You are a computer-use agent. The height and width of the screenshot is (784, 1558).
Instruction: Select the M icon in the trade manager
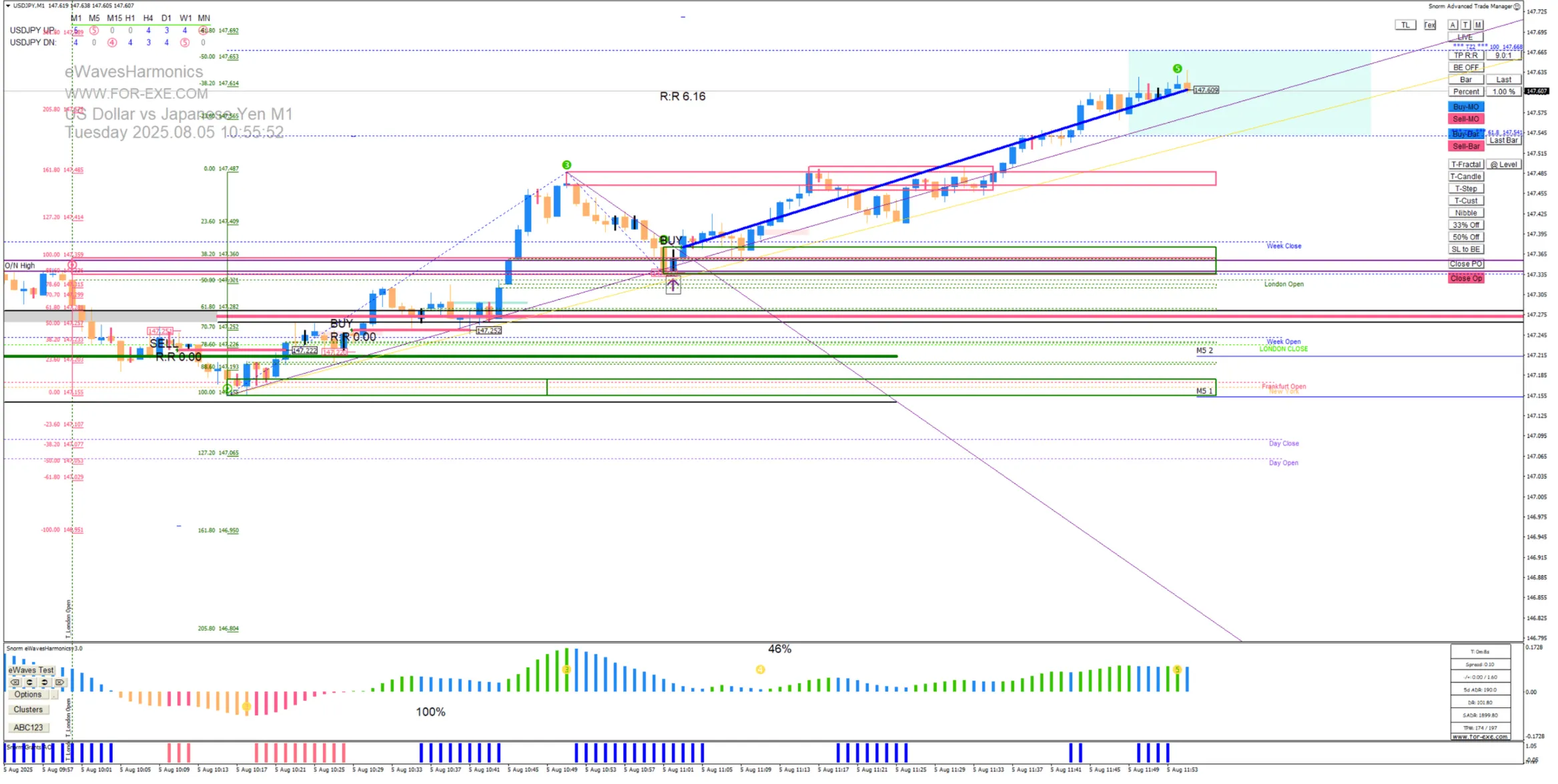coord(1478,24)
